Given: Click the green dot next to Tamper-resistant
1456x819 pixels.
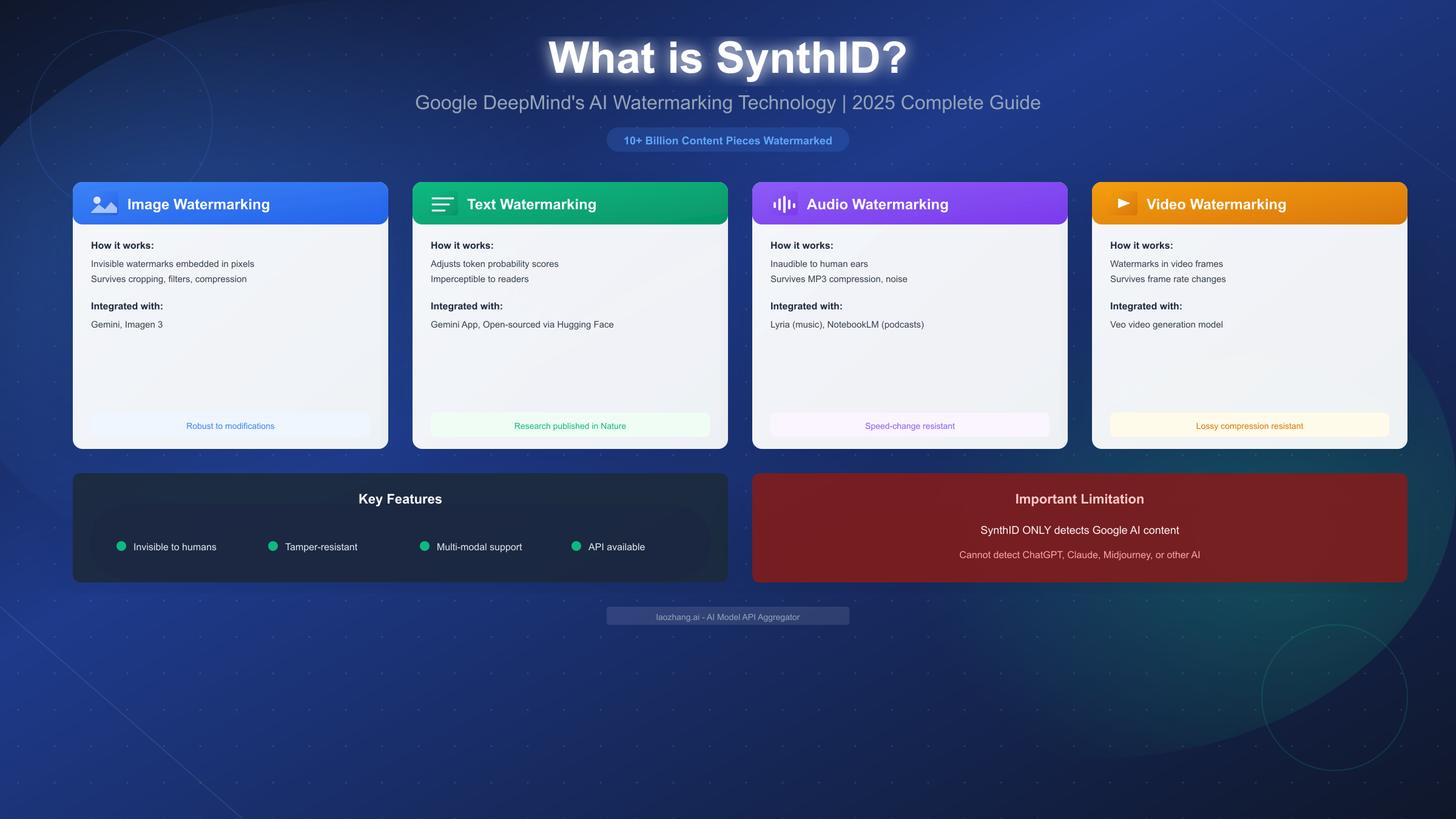Looking at the screenshot, I should pos(274,547).
